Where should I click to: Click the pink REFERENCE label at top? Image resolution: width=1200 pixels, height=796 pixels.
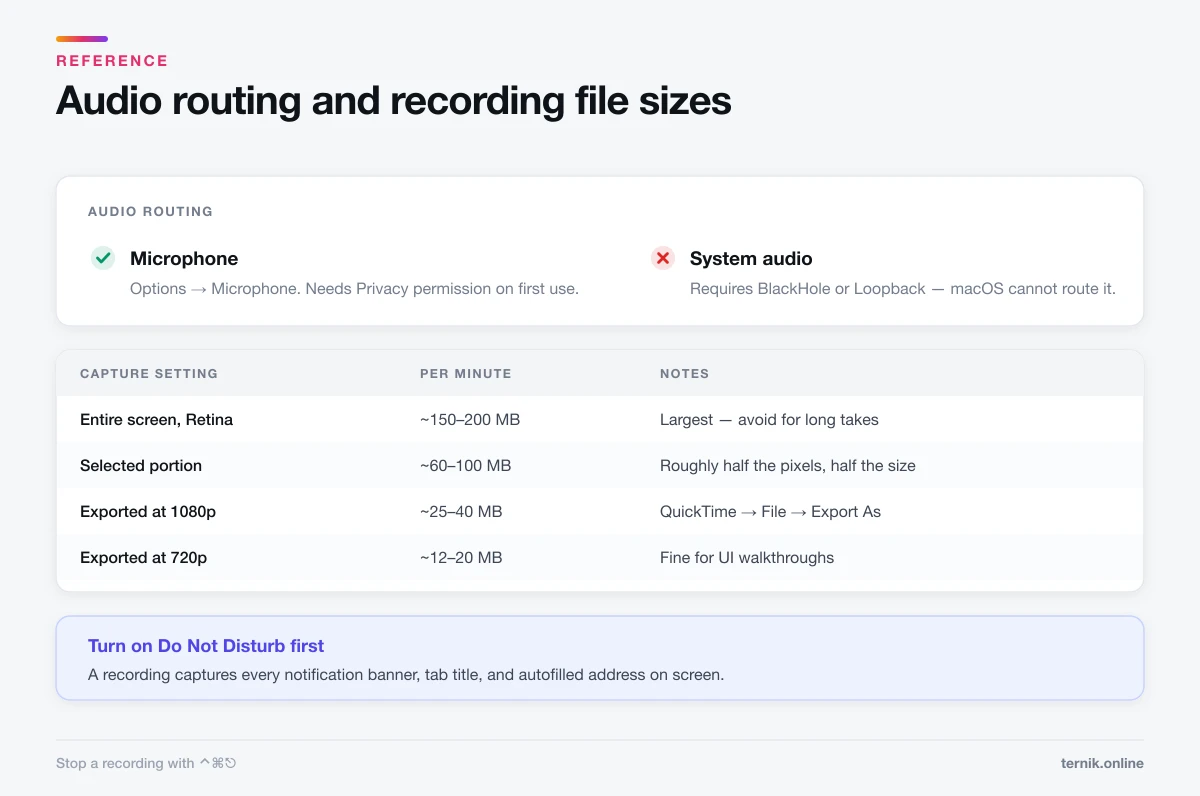[x=112, y=61]
